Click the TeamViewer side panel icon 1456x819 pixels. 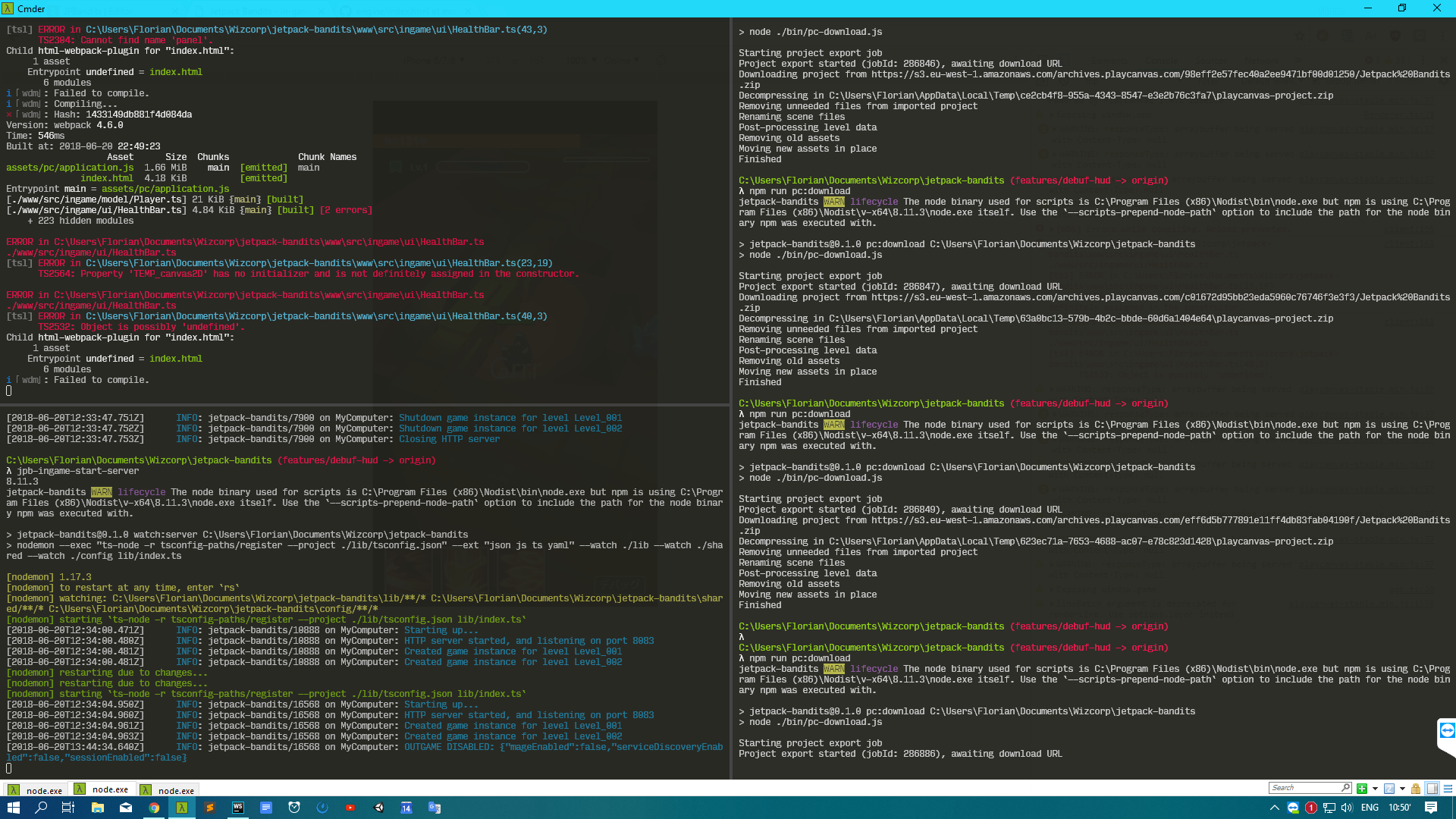click(x=1447, y=730)
